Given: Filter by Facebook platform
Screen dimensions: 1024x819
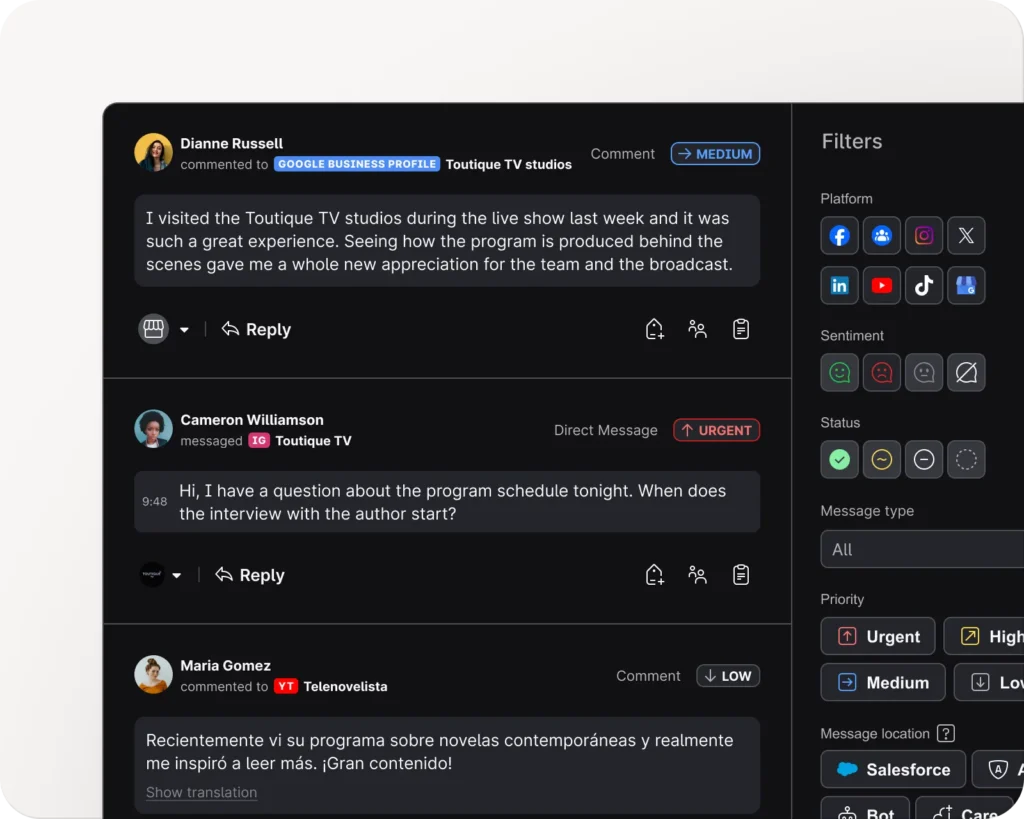Looking at the screenshot, I should [x=840, y=236].
